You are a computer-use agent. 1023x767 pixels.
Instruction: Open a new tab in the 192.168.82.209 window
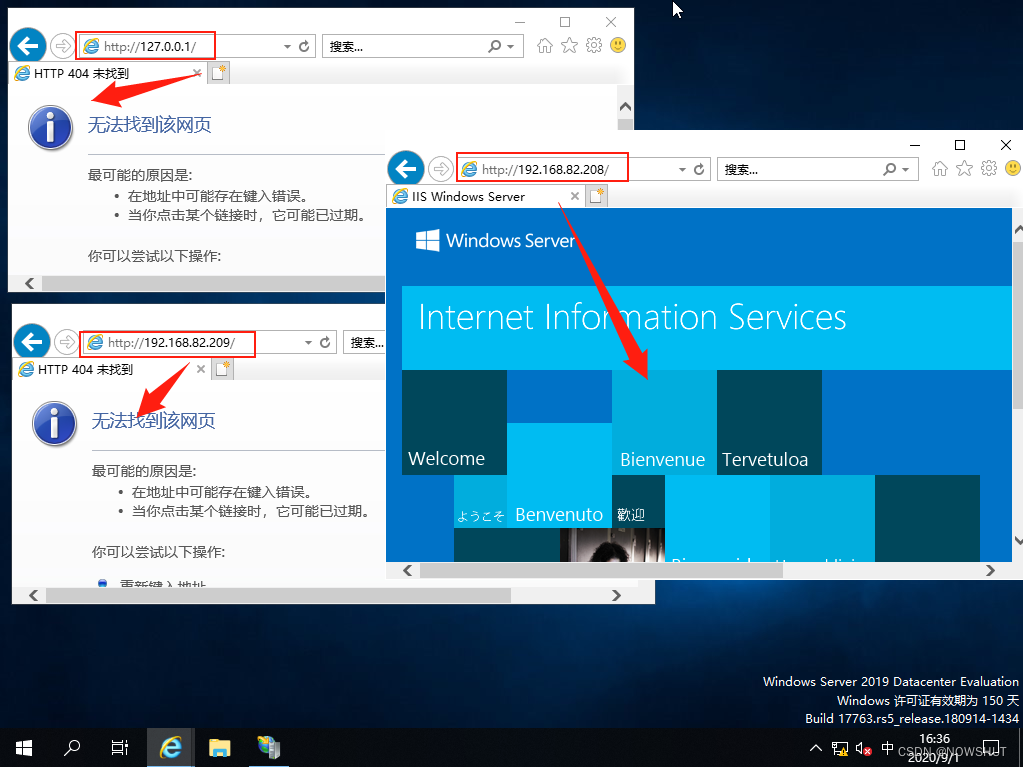222,369
